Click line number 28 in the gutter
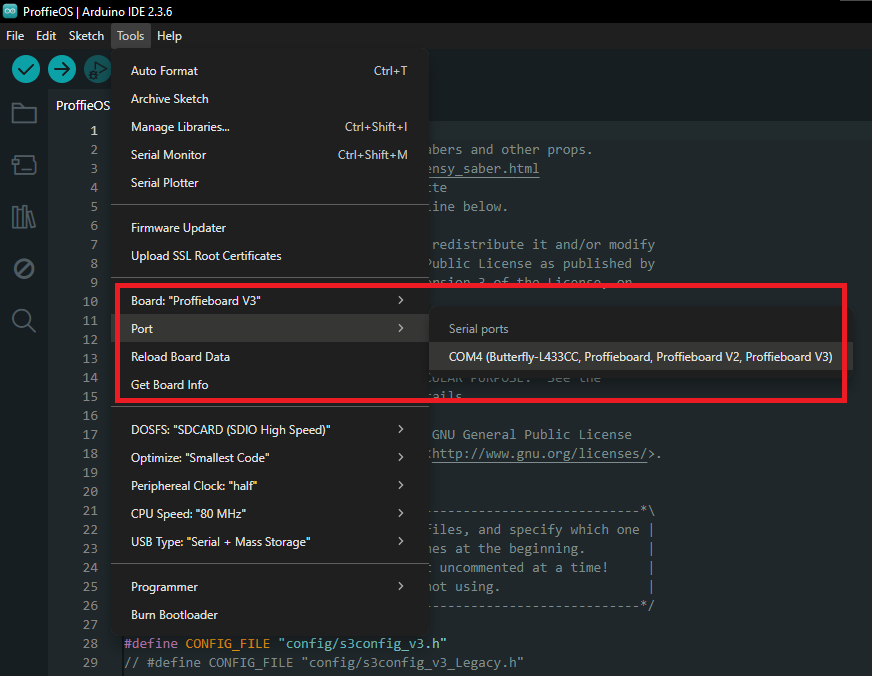The width and height of the screenshot is (872, 676). pos(90,643)
